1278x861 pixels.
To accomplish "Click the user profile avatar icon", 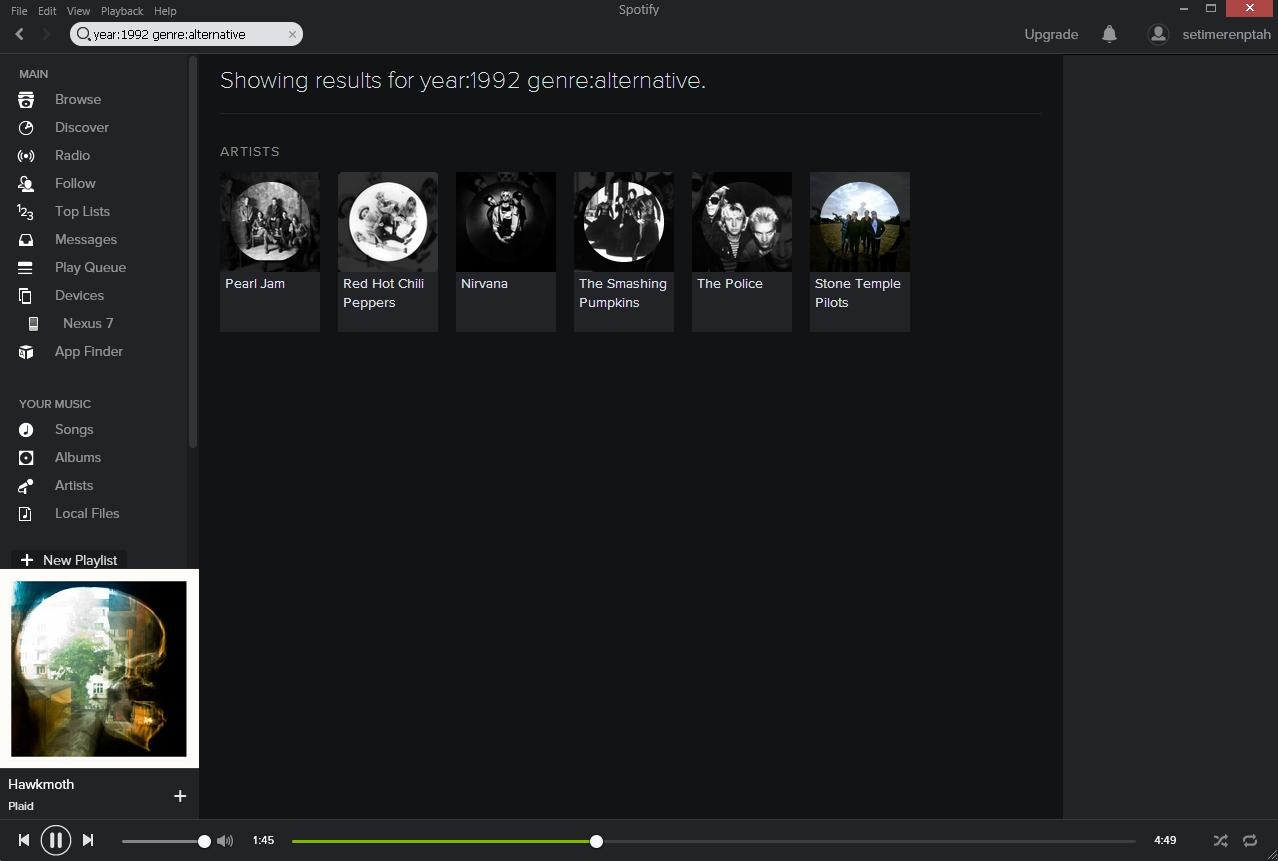I will tap(1158, 34).
